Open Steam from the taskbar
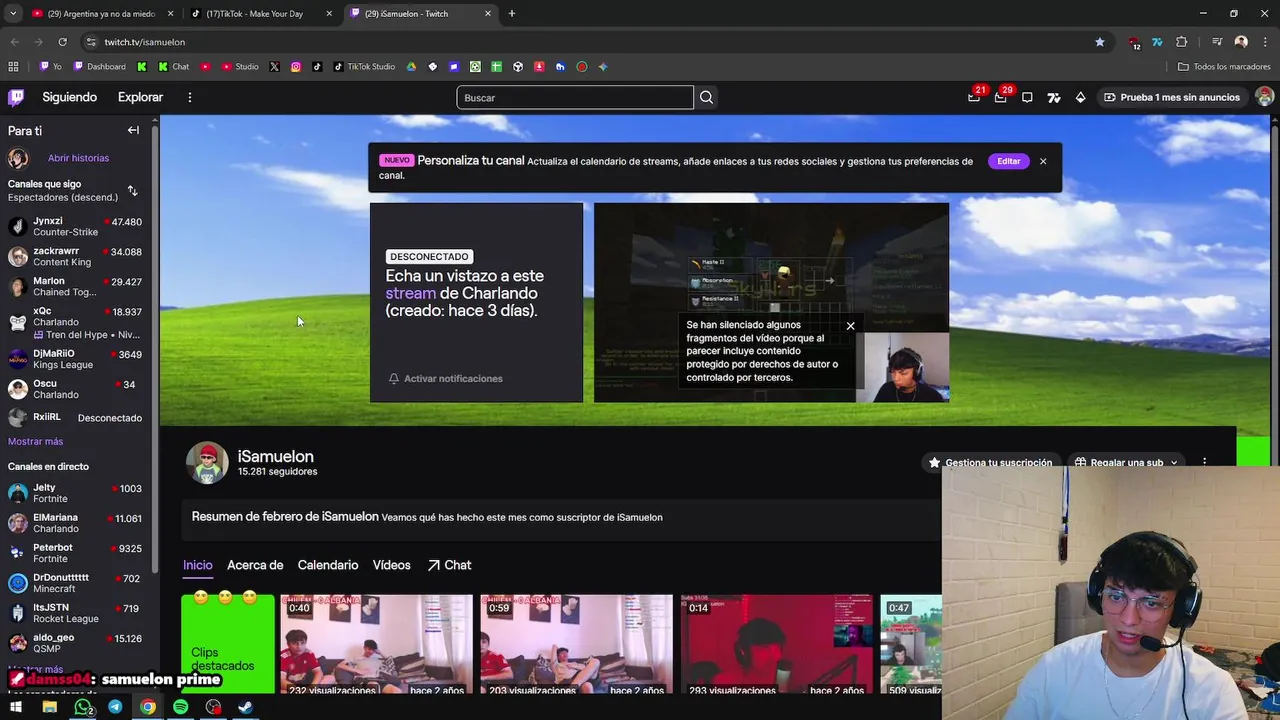This screenshot has height=720, width=1280. coord(245,707)
